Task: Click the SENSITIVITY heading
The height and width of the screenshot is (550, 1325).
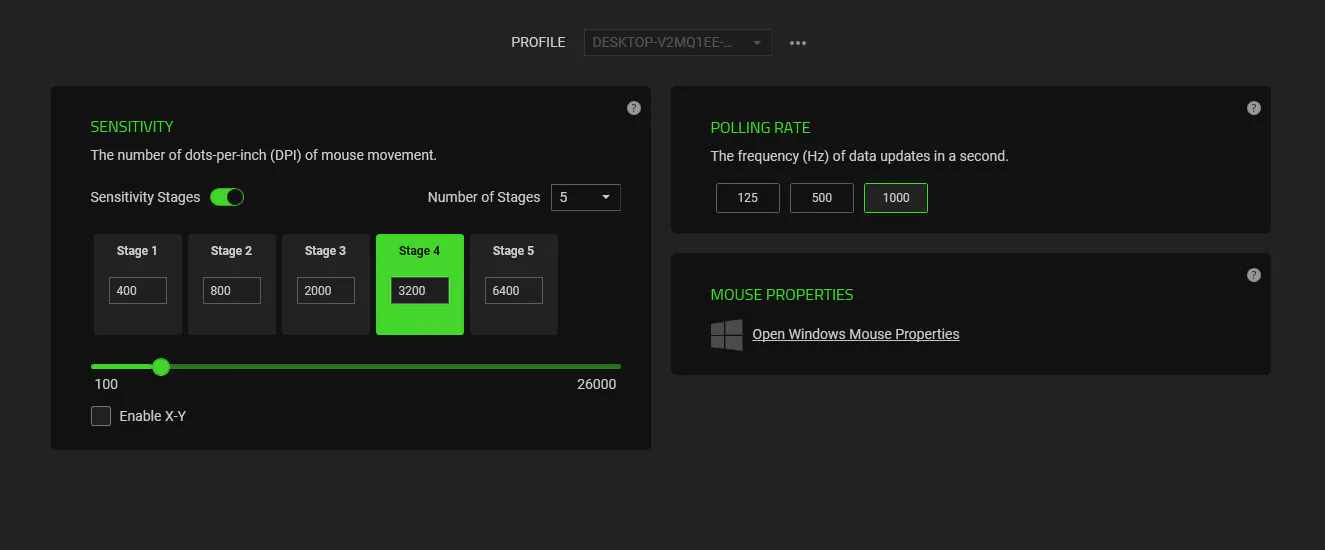Action: [x=132, y=127]
